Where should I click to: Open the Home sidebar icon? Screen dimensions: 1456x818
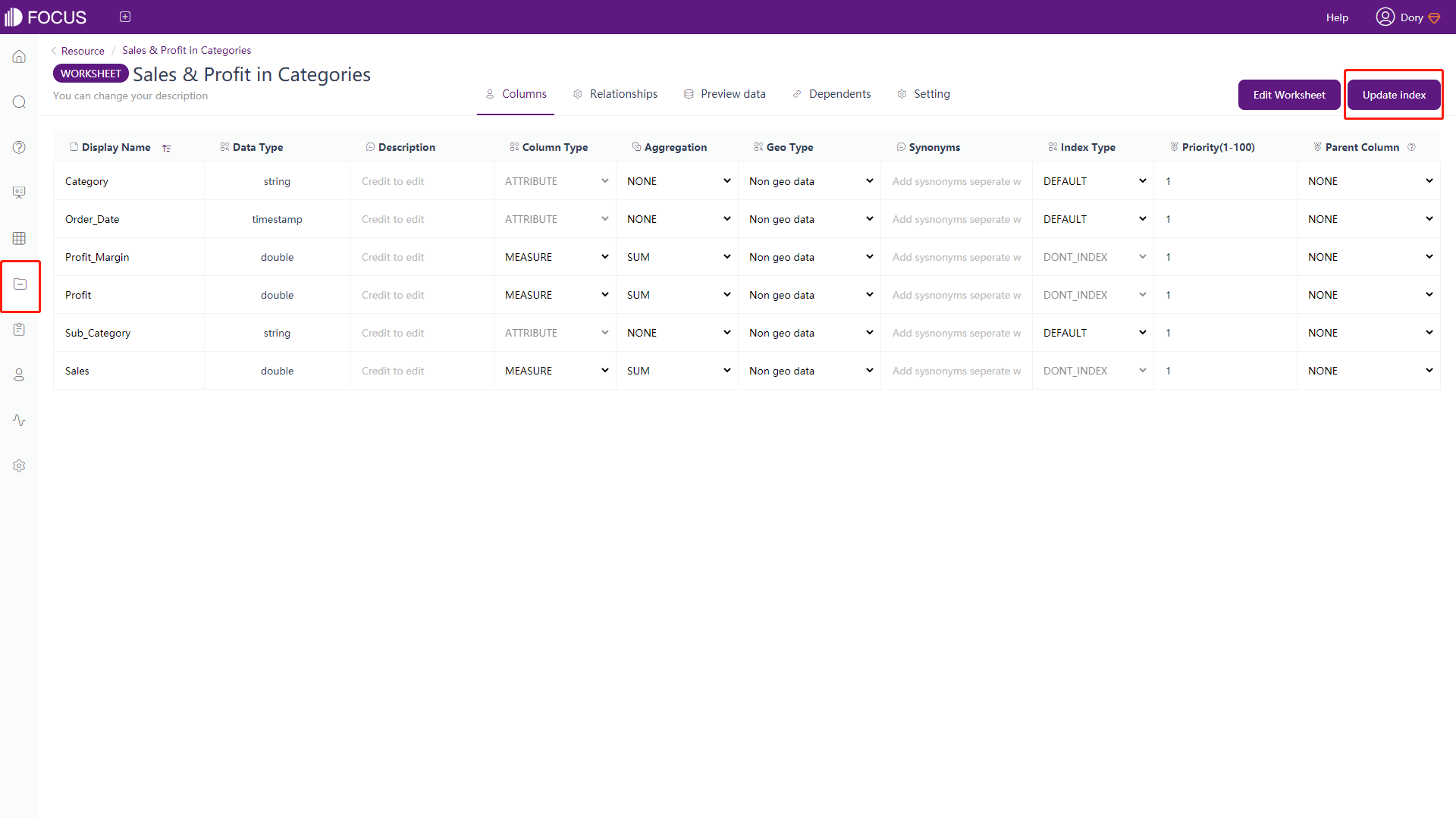(20, 57)
